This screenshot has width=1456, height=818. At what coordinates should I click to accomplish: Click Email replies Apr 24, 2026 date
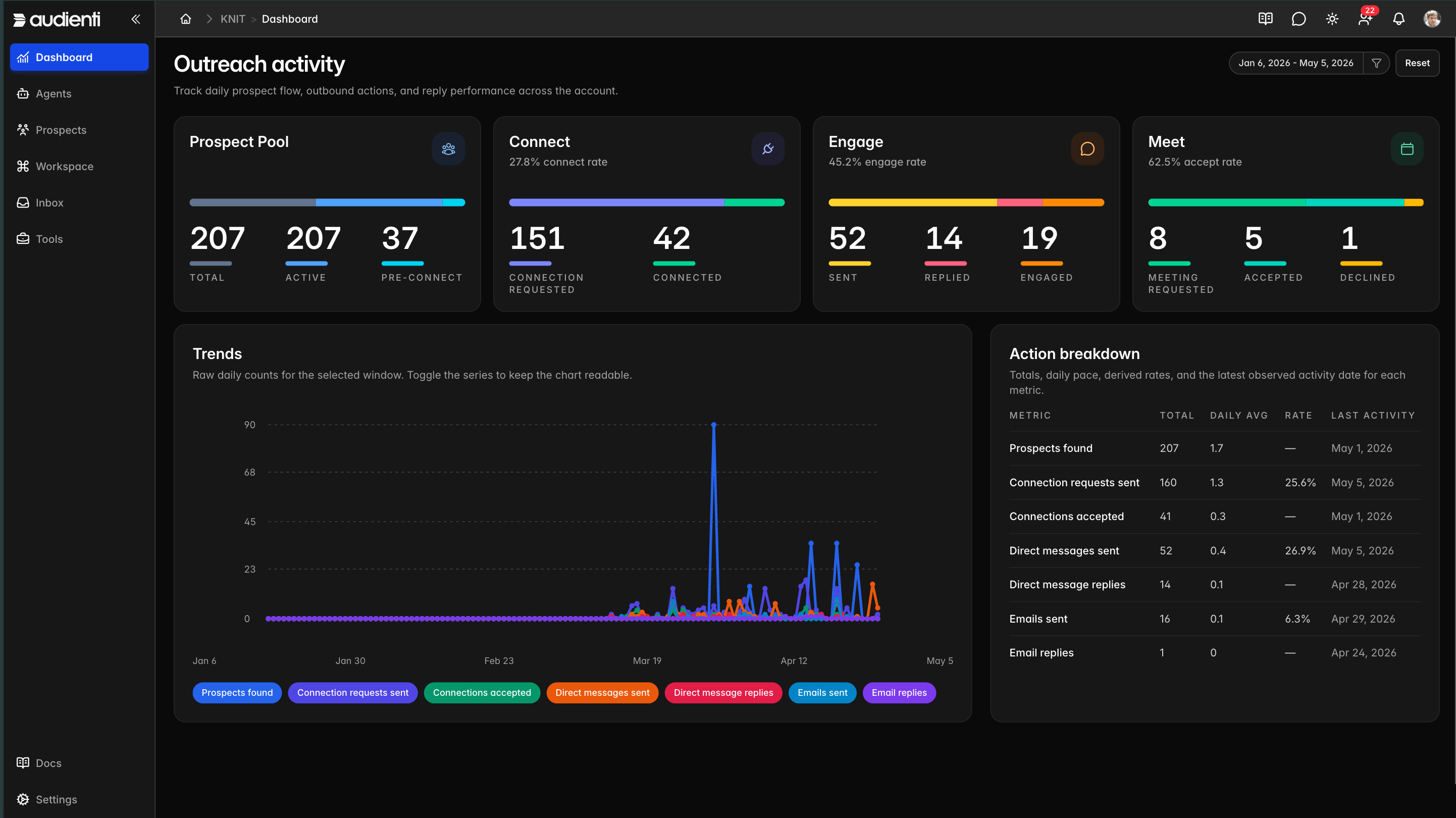click(x=1363, y=653)
